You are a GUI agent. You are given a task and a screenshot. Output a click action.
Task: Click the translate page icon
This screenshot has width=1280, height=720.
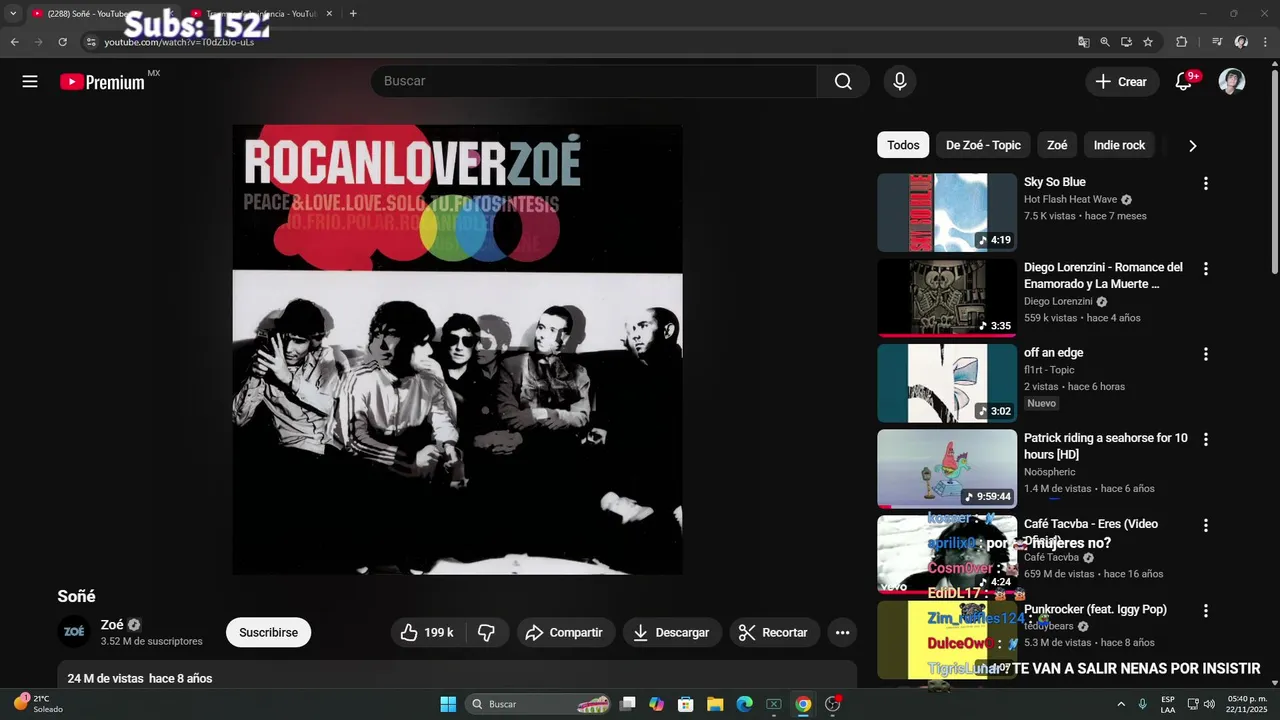(x=1083, y=42)
